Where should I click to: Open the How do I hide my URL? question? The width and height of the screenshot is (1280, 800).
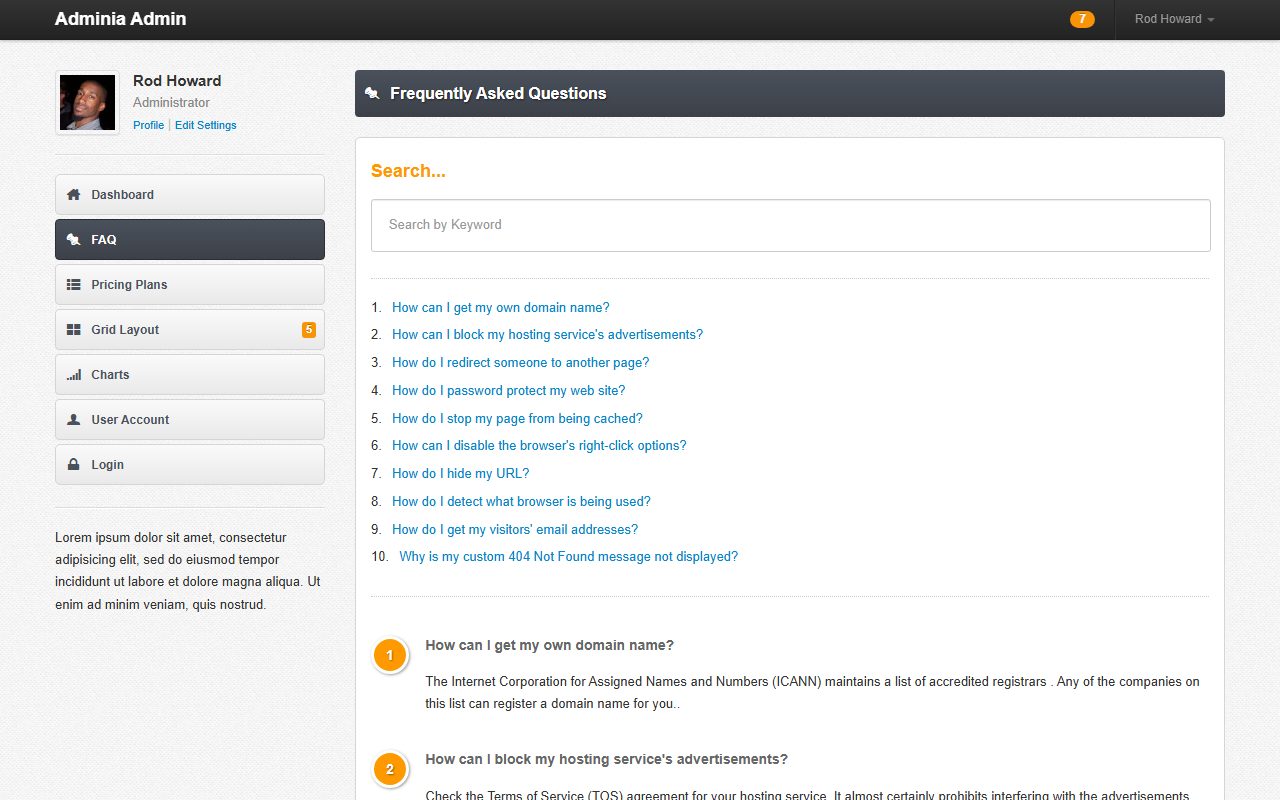(x=460, y=474)
